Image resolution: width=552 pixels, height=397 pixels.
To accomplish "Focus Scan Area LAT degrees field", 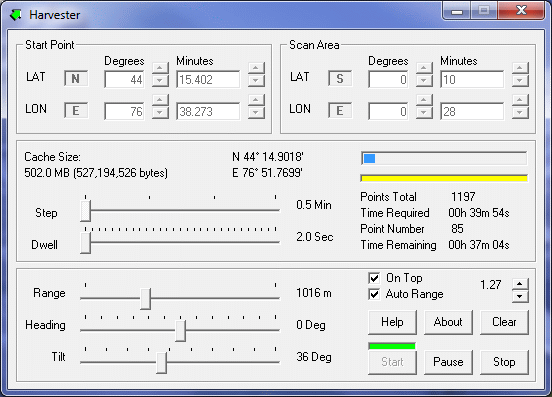I will click(x=388, y=80).
